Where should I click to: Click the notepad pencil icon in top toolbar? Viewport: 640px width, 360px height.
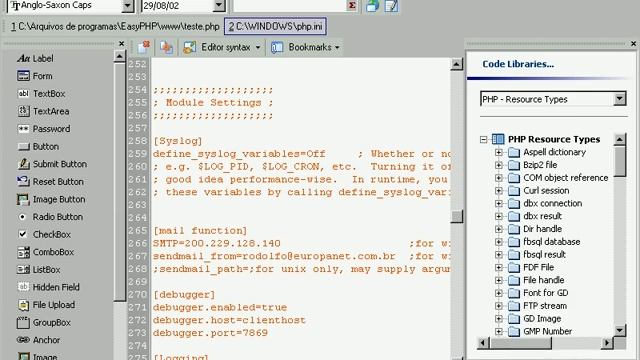391,5
